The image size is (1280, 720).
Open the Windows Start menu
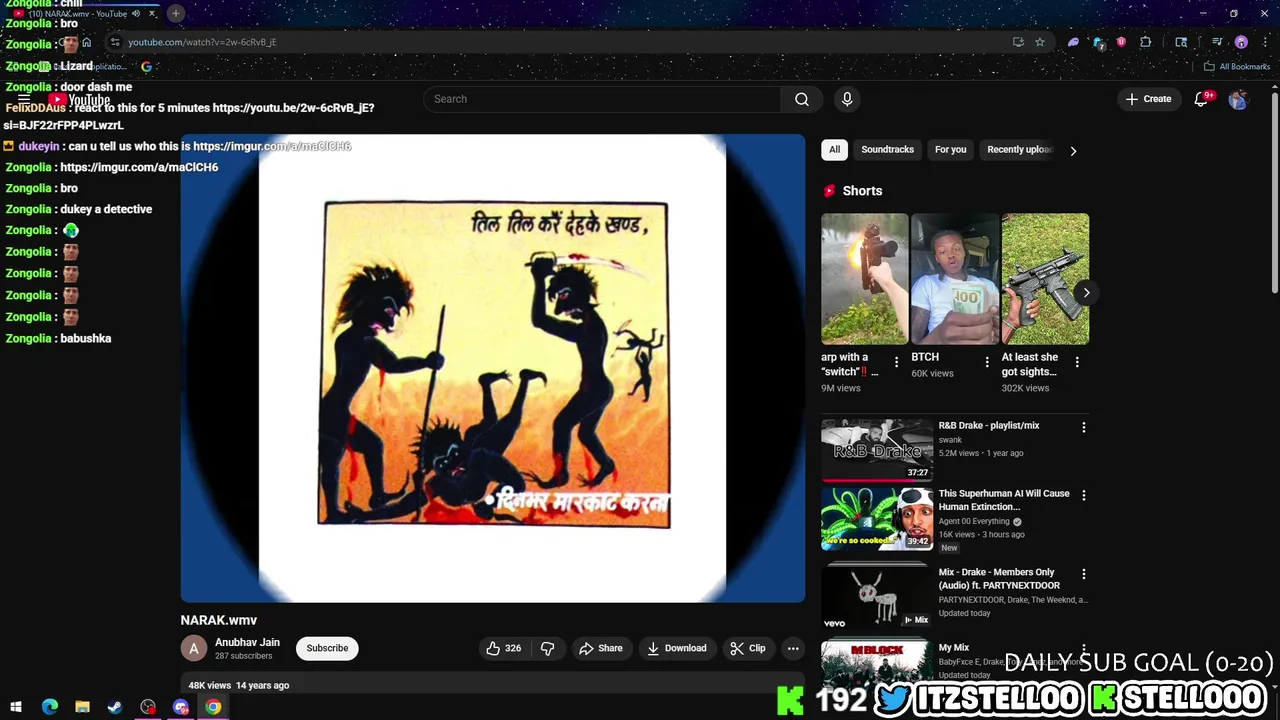tap(16, 707)
